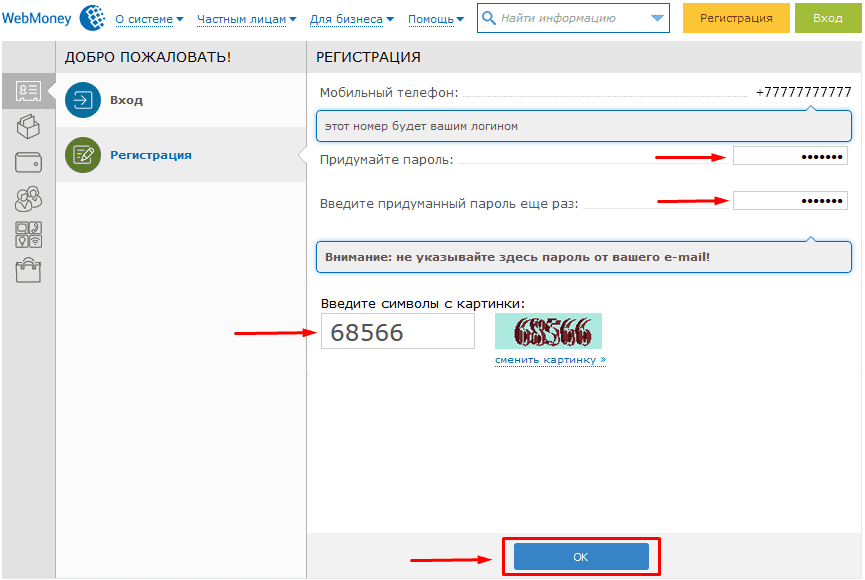Click the WebMoney globe logo

click(93, 18)
